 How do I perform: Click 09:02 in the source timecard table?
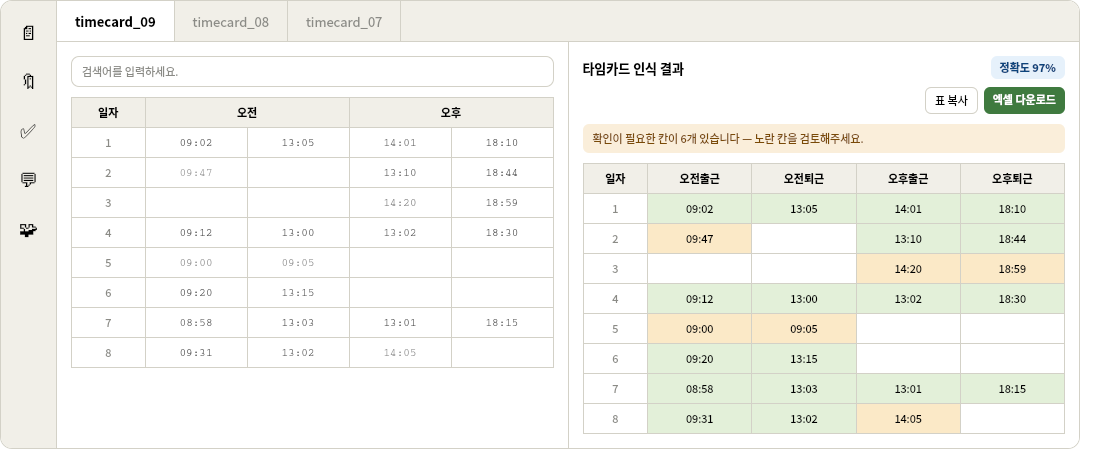tap(196, 143)
